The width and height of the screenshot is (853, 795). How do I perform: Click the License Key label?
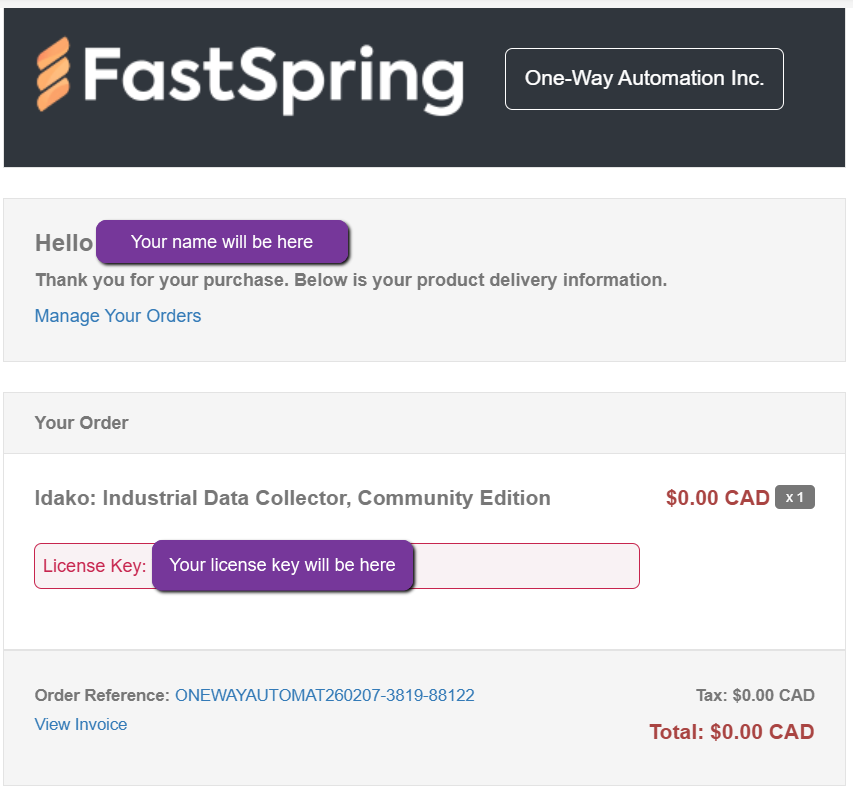94,566
